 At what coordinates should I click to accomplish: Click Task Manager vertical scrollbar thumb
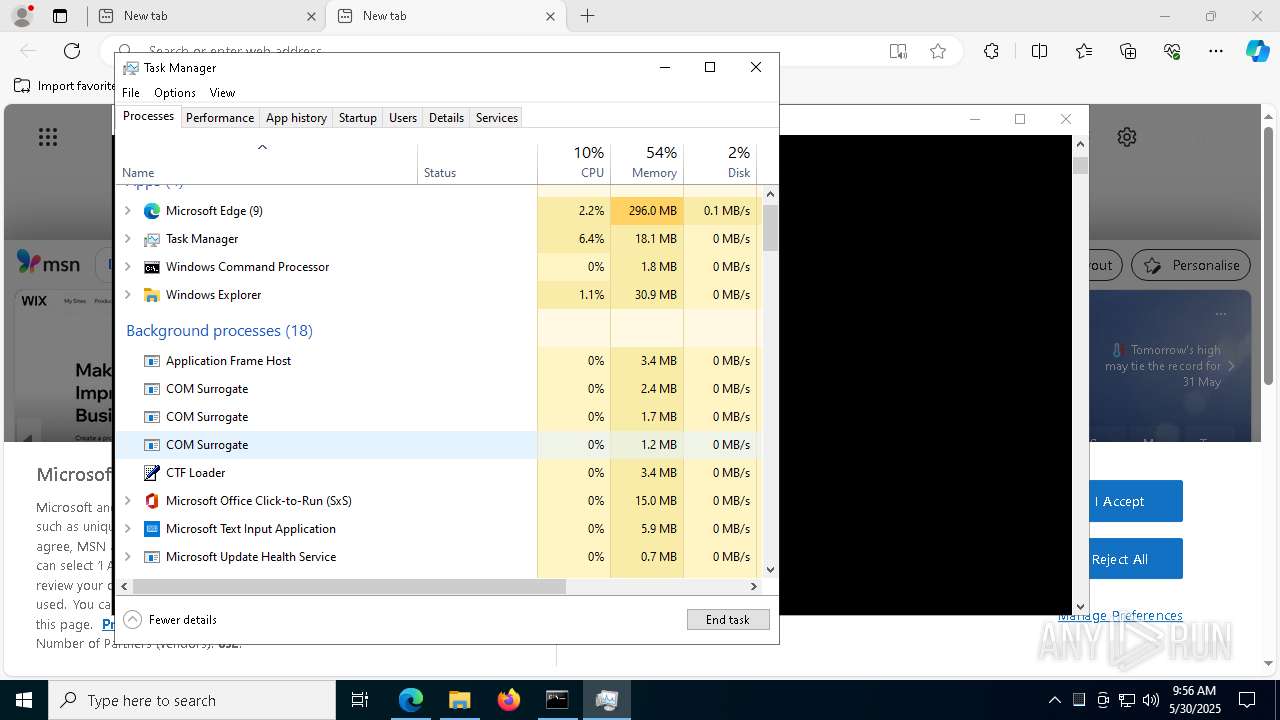770,227
